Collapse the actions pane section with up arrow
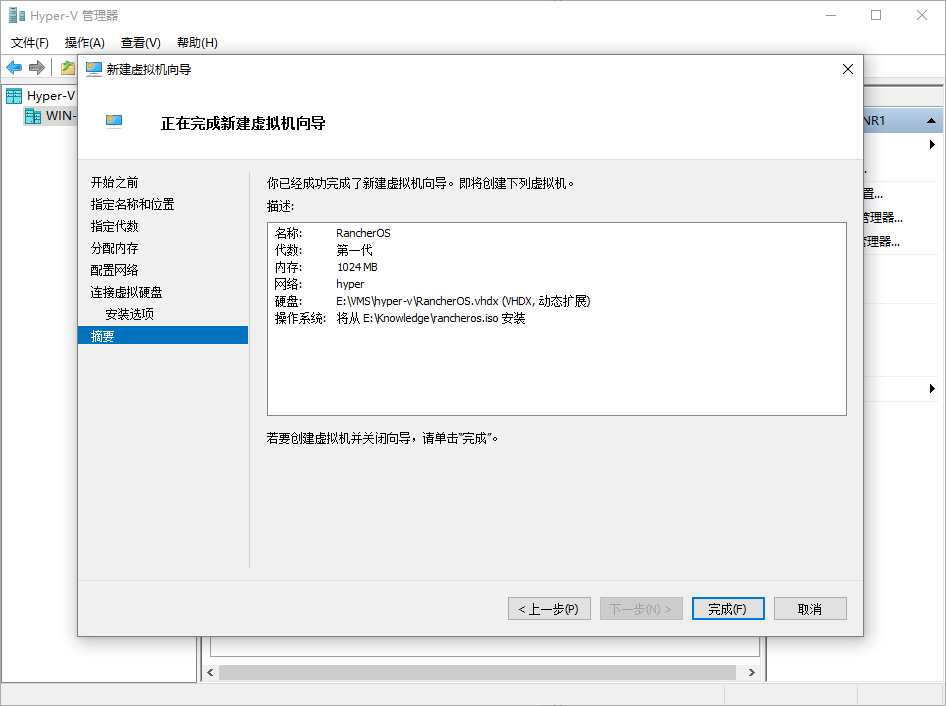 coord(932,121)
